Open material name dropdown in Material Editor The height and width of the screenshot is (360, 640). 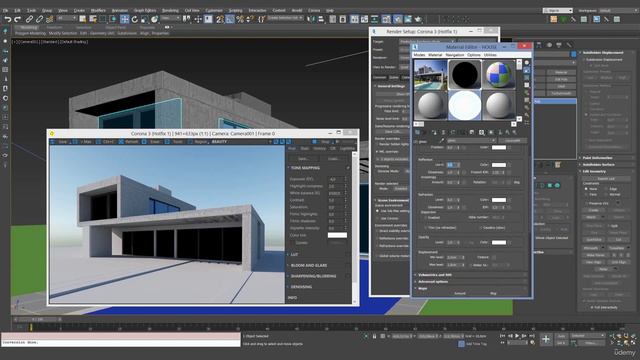[x=471, y=140]
